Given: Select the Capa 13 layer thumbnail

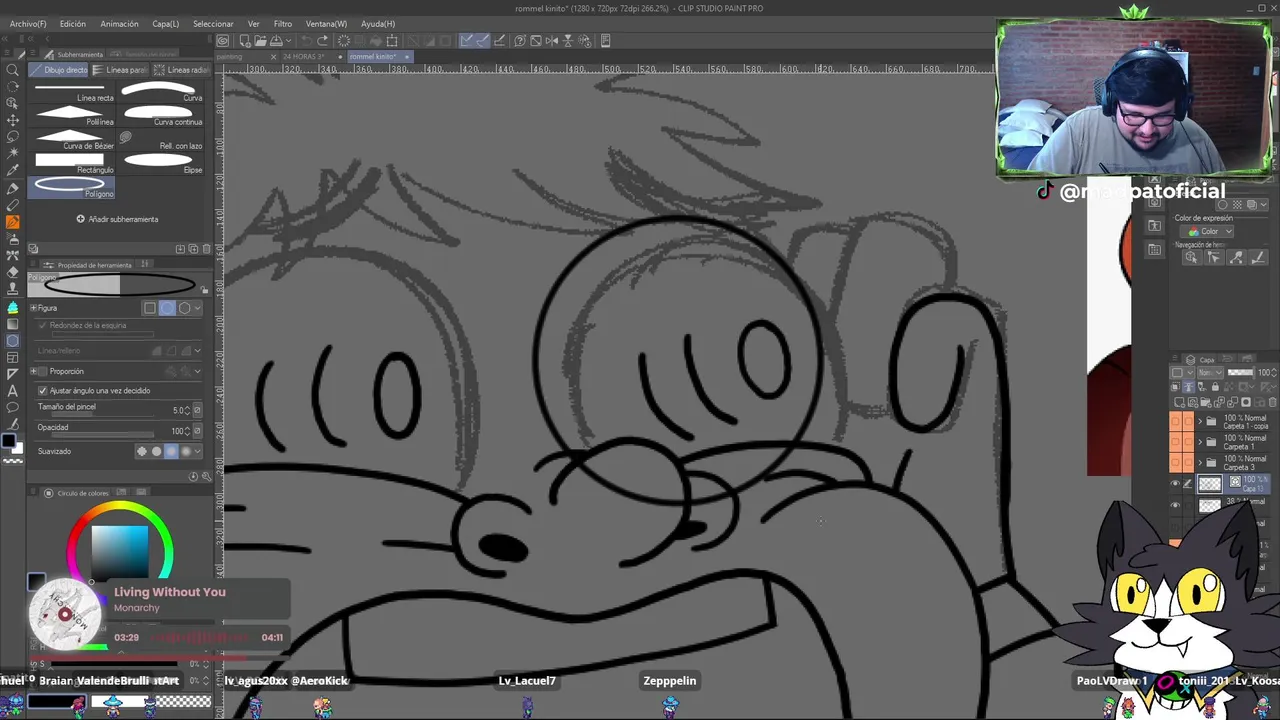Looking at the screenshot, I should click(1210, 483).
